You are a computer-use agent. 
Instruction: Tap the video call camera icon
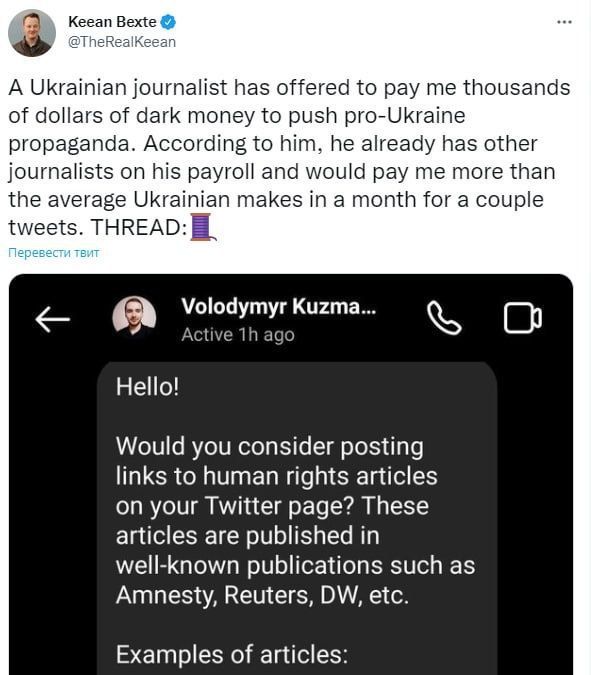[523, 318]
